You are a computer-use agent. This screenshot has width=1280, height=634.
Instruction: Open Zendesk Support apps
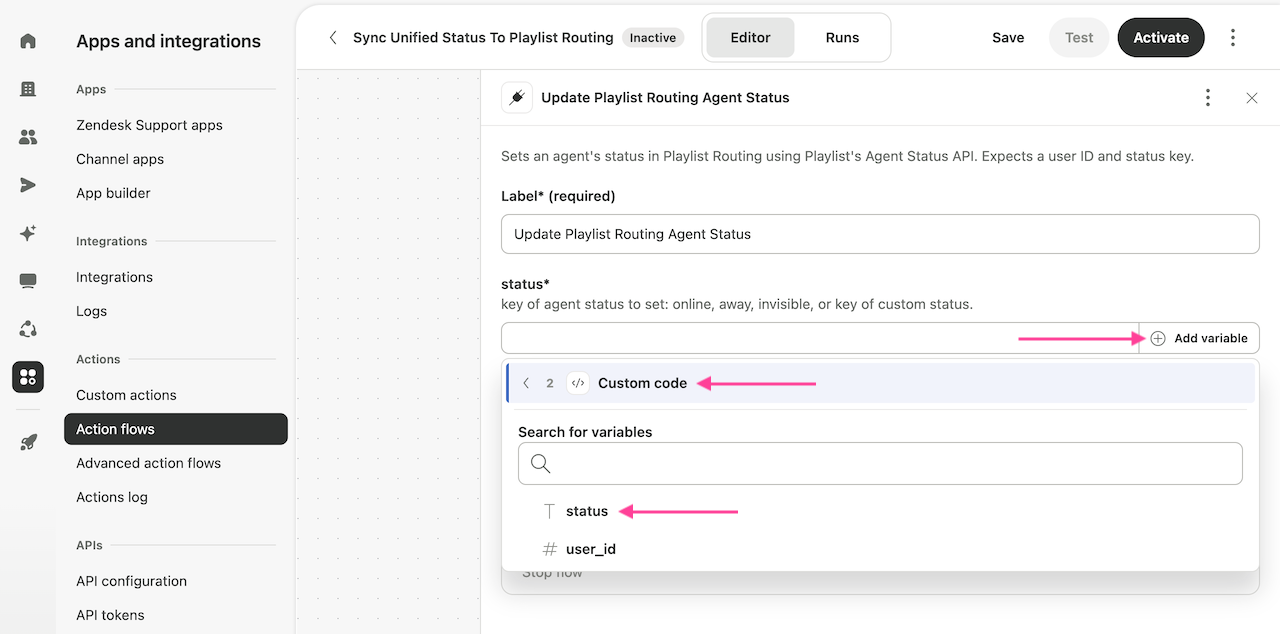pos(149,125)
